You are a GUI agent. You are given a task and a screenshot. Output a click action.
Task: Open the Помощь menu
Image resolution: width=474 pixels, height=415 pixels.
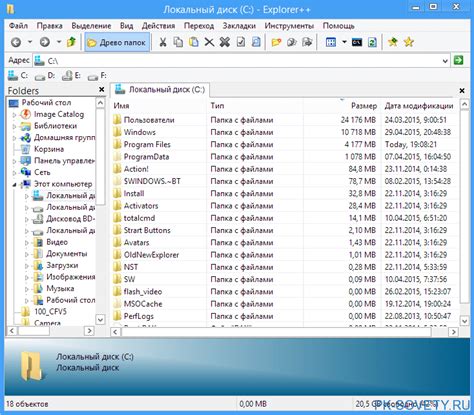[338, 26]
